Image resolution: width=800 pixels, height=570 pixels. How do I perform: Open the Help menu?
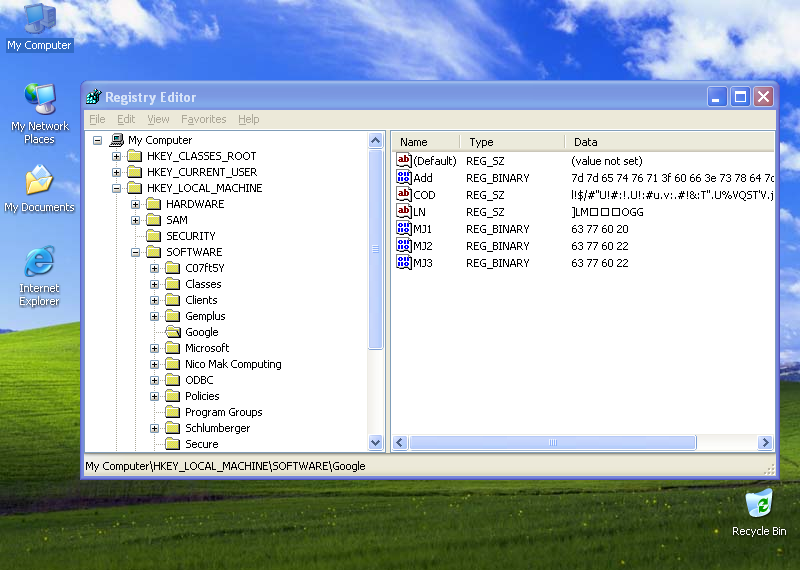point(248,119)
